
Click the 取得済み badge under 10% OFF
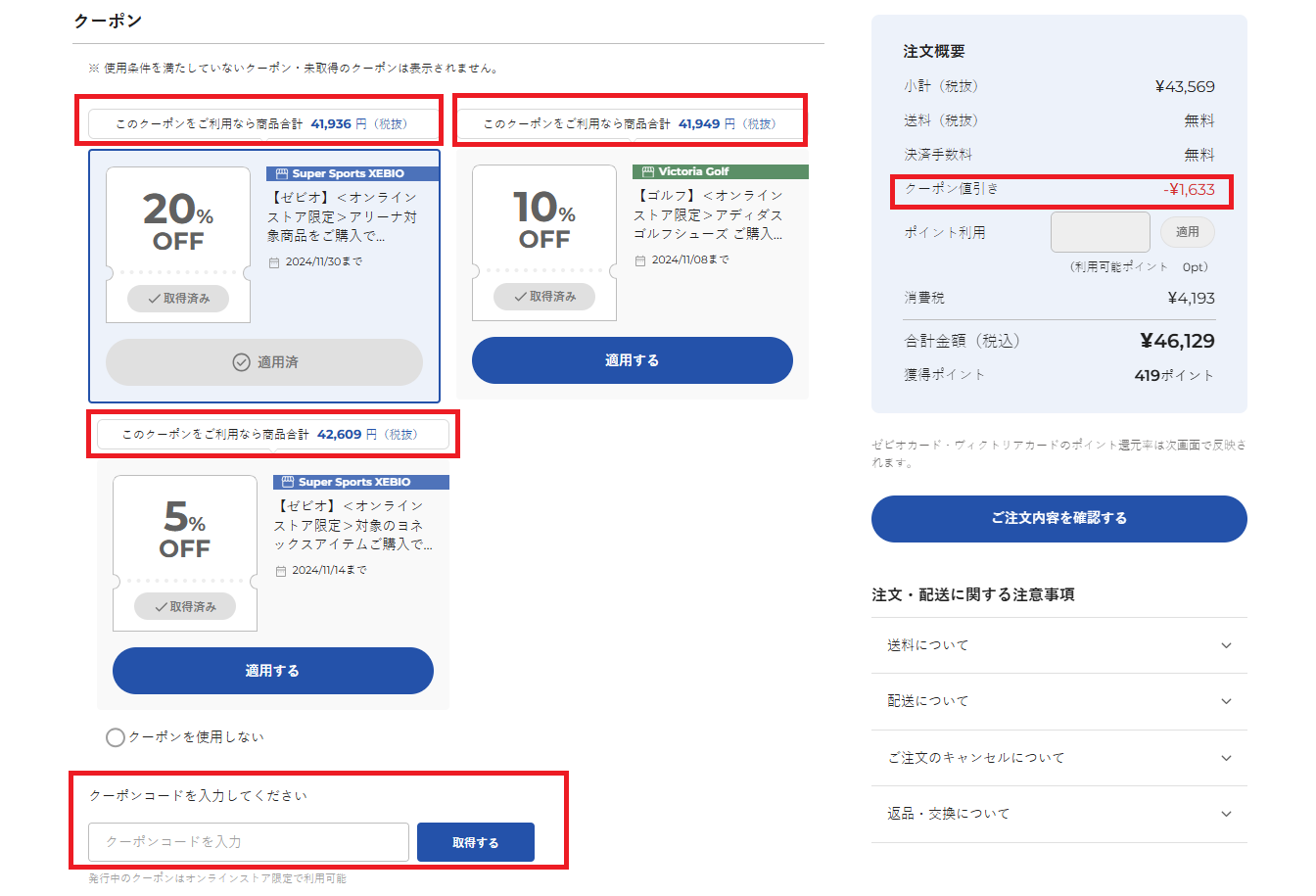(x=544, y=297)
